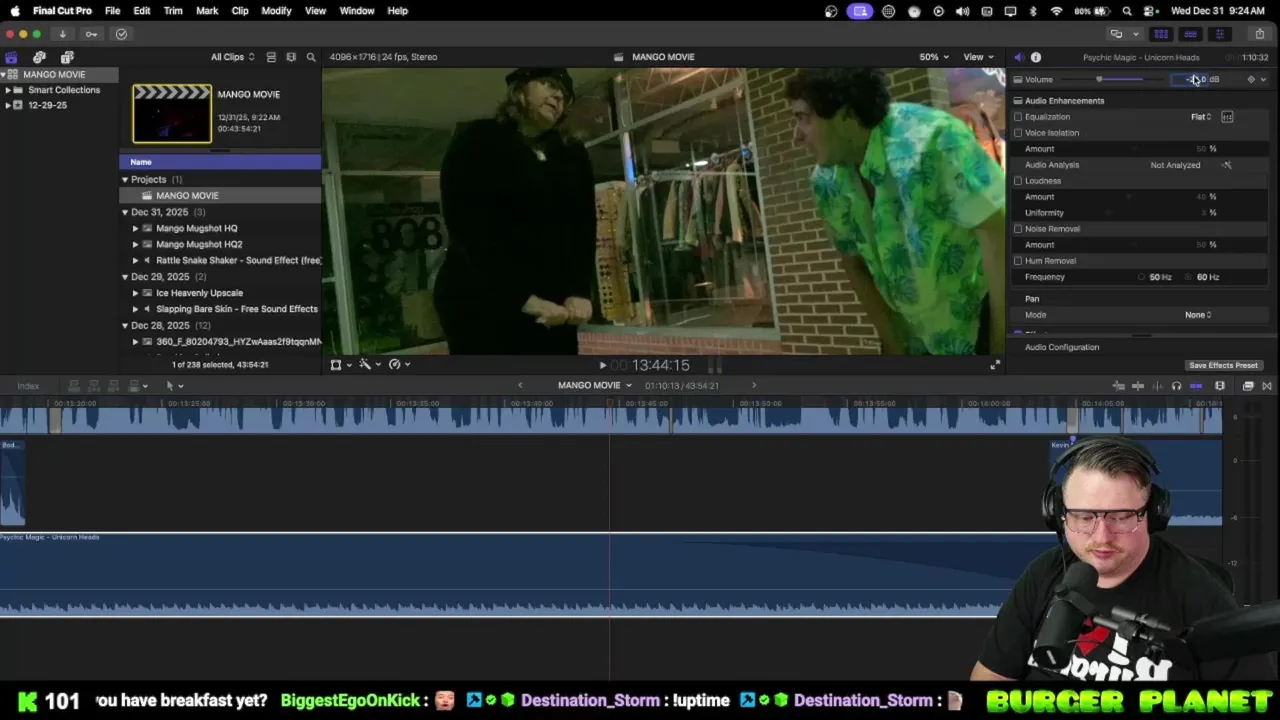Play the viewer with the play button
Viewport: 1280px width, 720px height.
pyautogui.click(x=602, y=366)
